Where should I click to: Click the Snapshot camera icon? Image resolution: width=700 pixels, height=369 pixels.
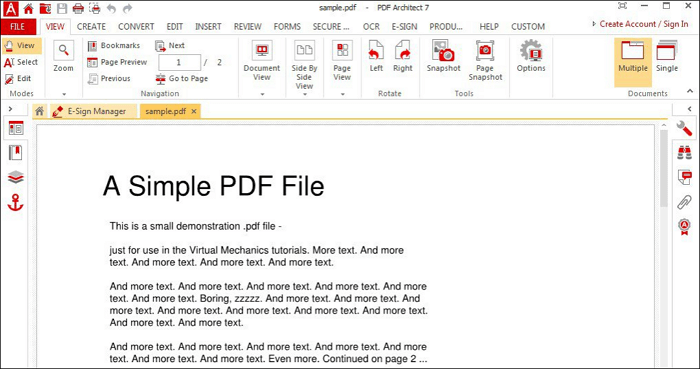(443, 51)
